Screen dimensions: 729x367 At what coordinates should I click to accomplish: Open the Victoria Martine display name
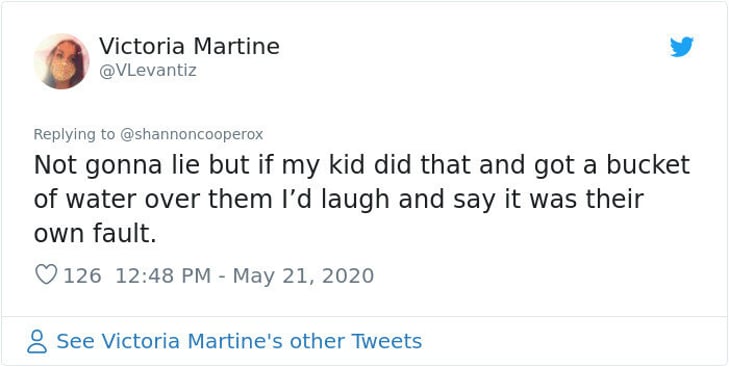[x=189, y=47]
